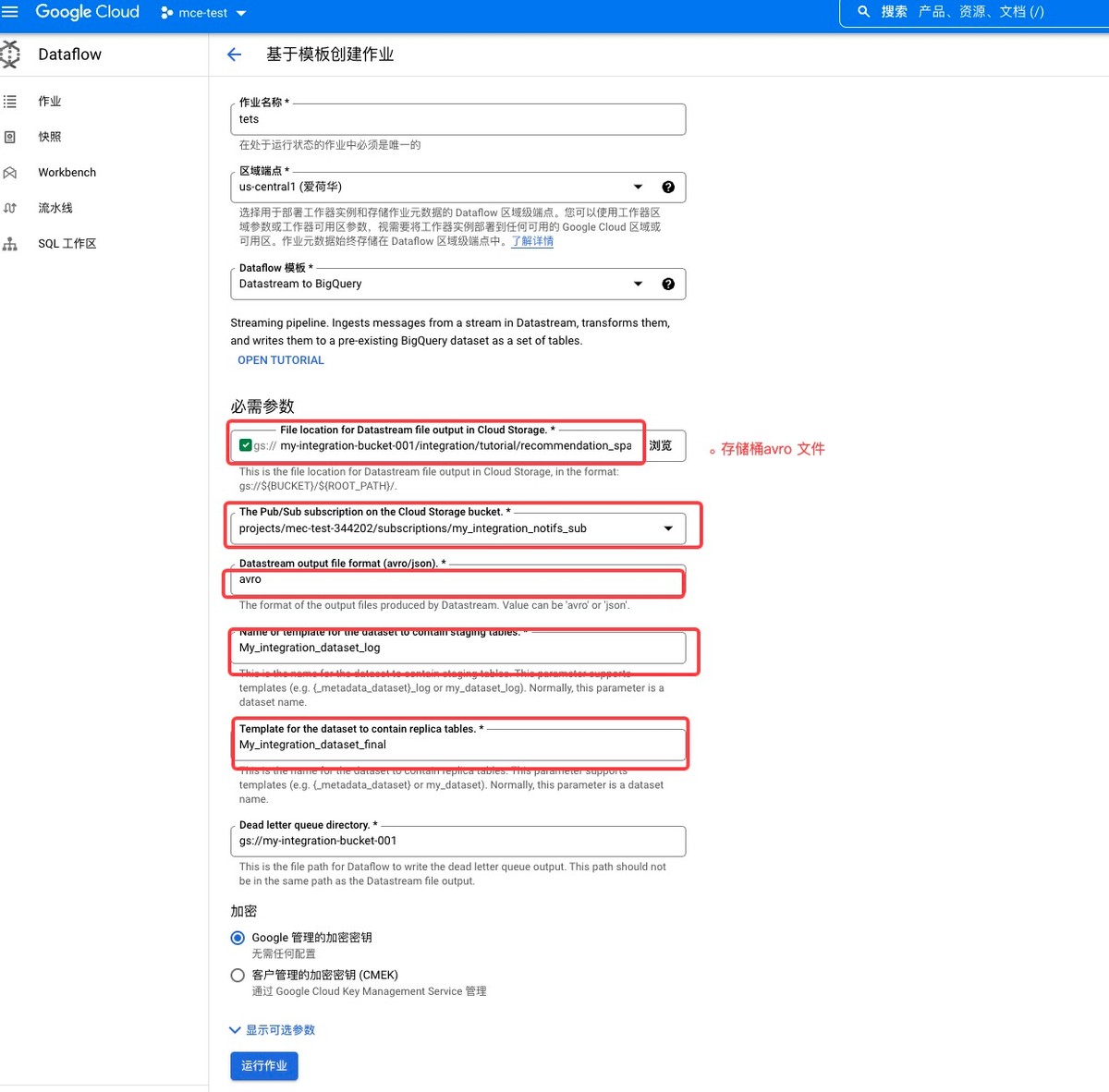
Task: Click the Dataflow sidebar title
Action: 70,55
